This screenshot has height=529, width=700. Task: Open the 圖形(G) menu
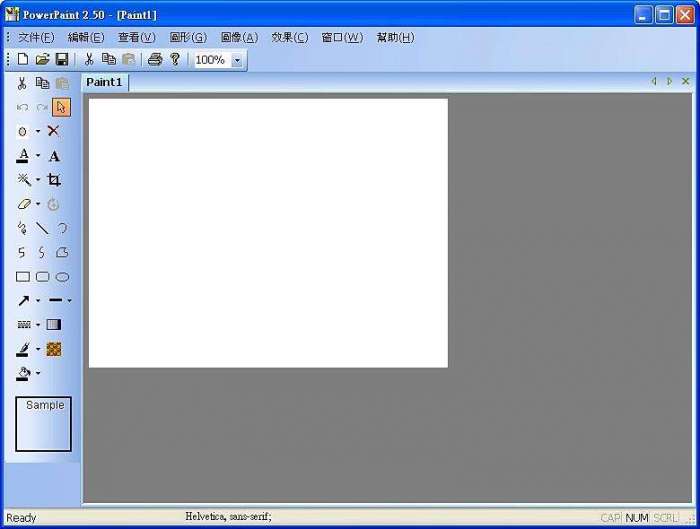pos(188,37)
